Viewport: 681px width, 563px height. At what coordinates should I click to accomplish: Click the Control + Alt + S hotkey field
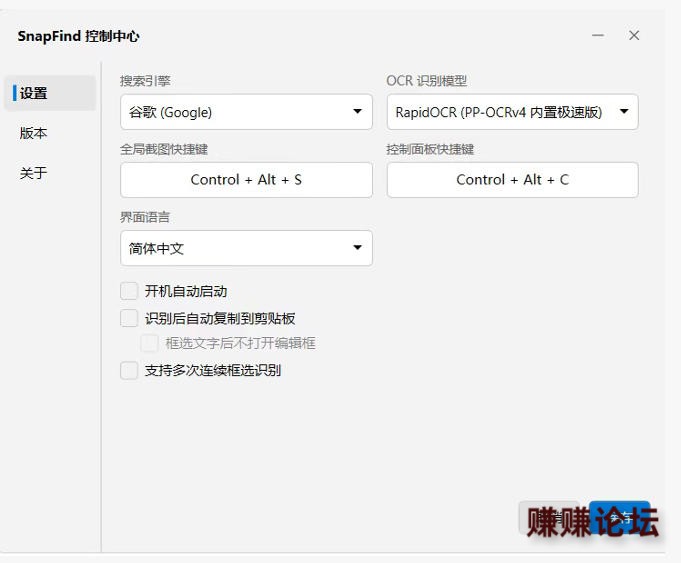[x=246, y=180]
